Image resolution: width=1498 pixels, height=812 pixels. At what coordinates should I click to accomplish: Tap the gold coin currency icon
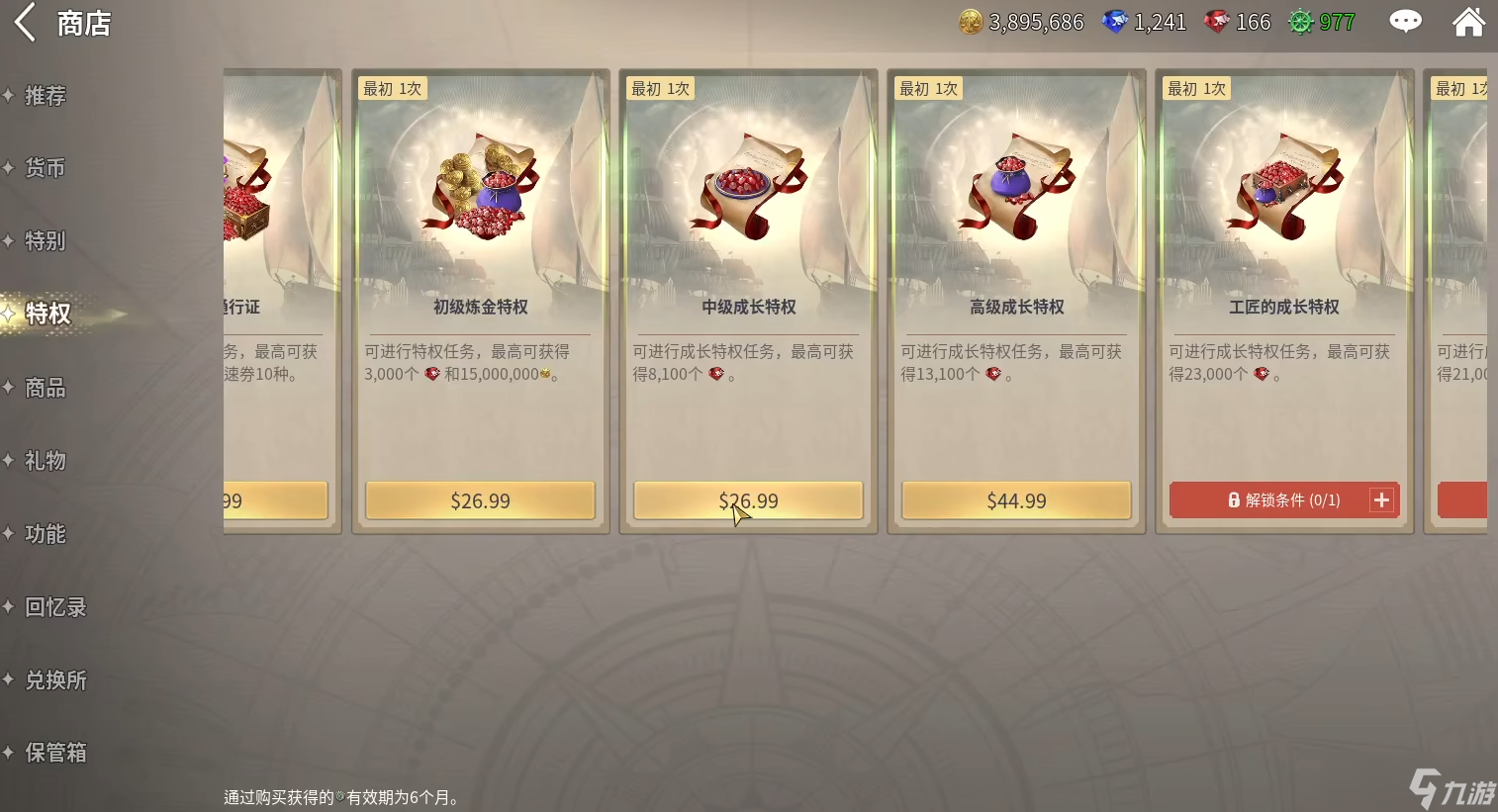pyautogui.click(x=971, y=22)
